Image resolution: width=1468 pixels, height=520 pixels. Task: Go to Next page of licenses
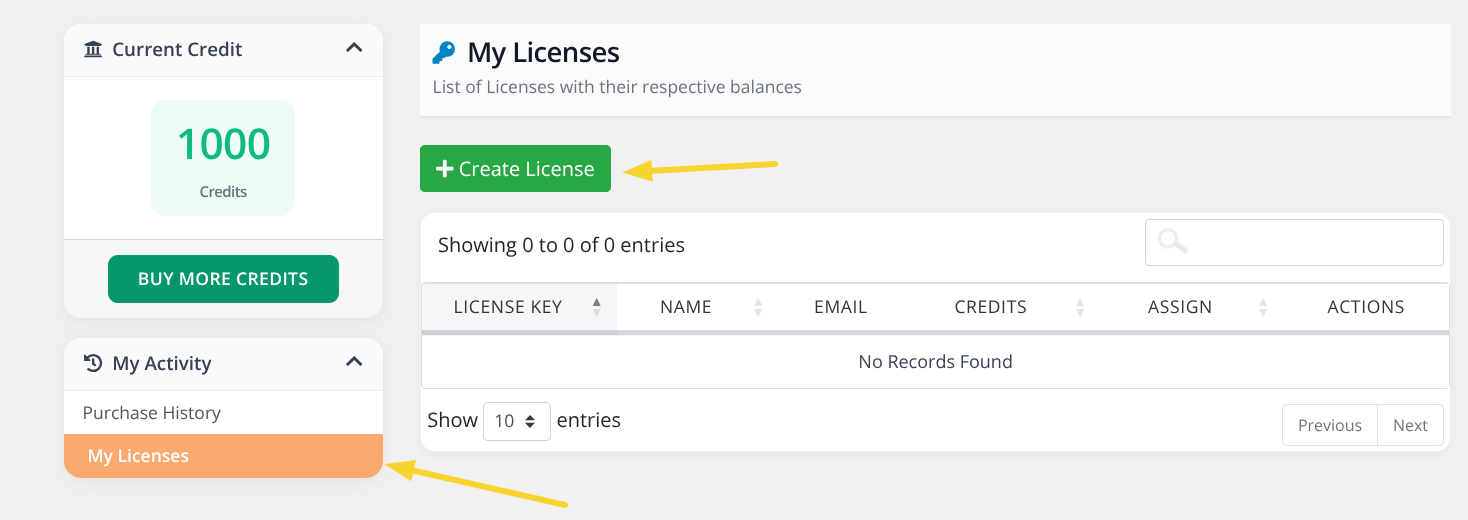pyautogui.click(x=1410, y=425)
